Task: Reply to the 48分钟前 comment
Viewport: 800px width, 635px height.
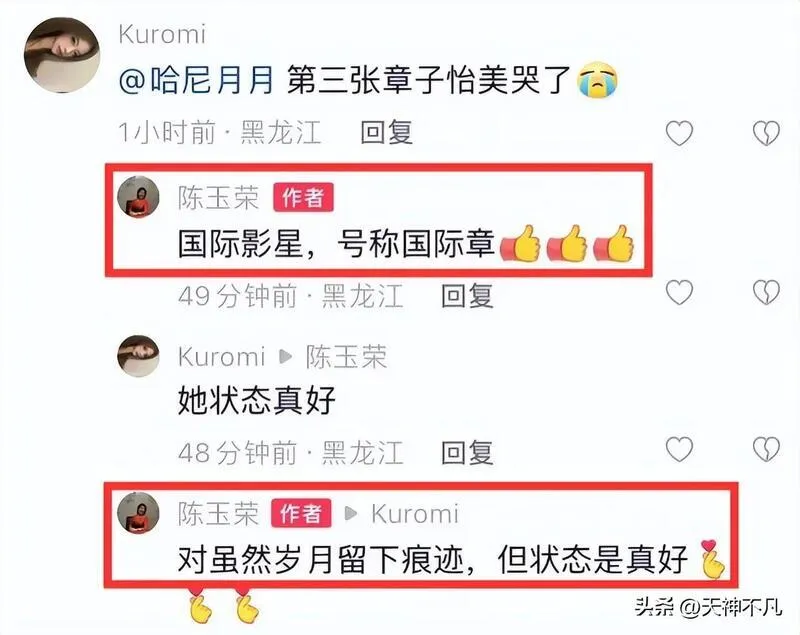Action: click(467, 452)
